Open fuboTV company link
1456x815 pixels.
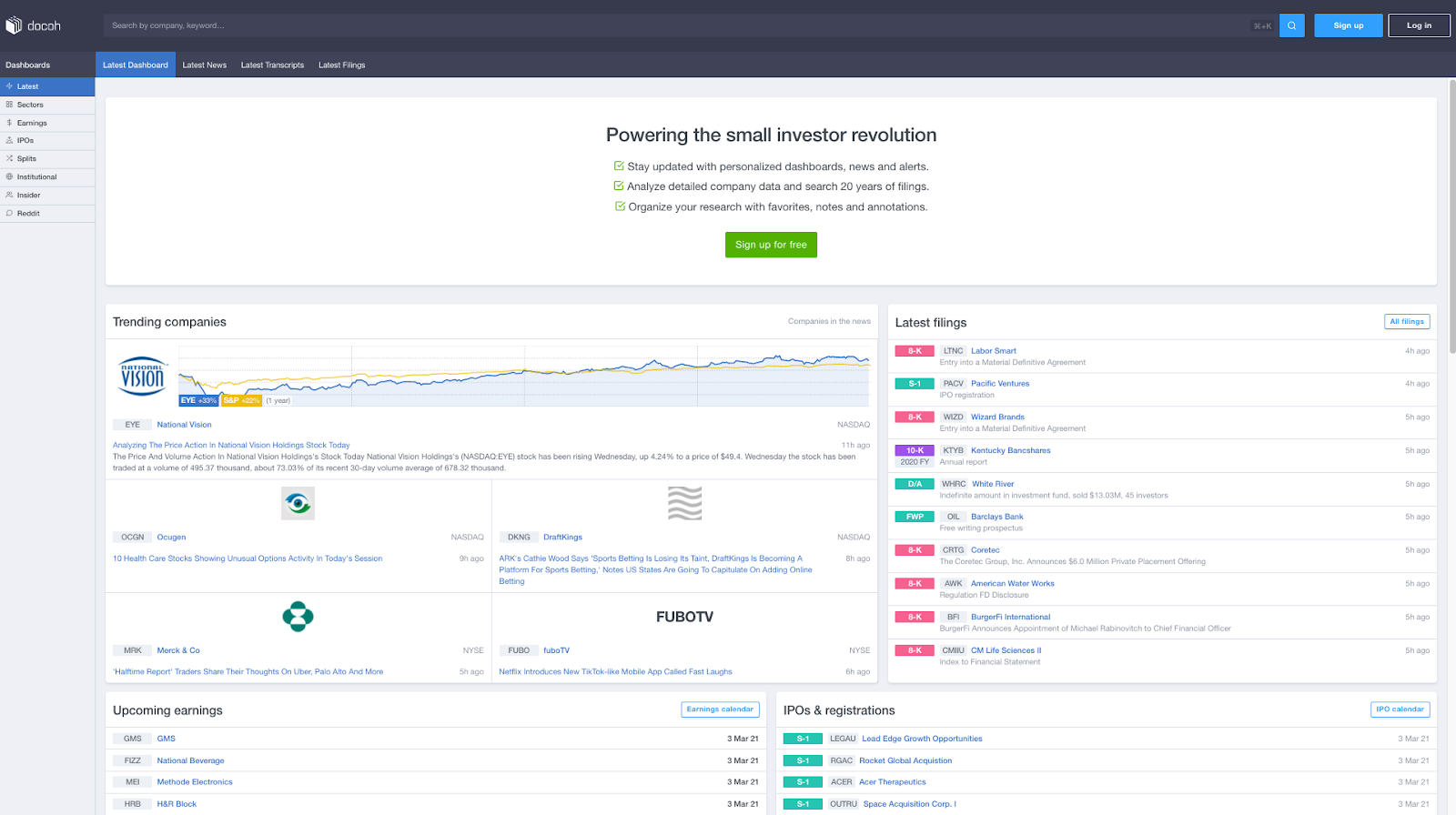[556, 650]
